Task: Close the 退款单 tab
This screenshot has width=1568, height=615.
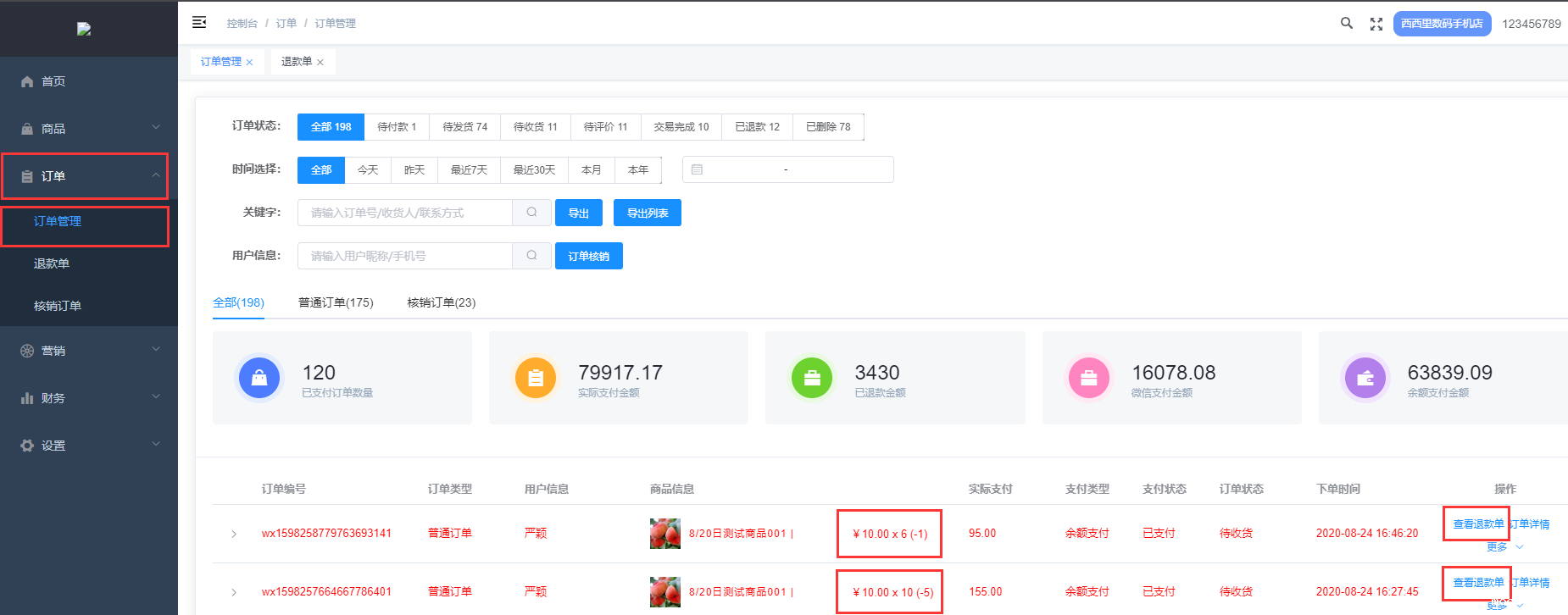Action: [320, 63]
